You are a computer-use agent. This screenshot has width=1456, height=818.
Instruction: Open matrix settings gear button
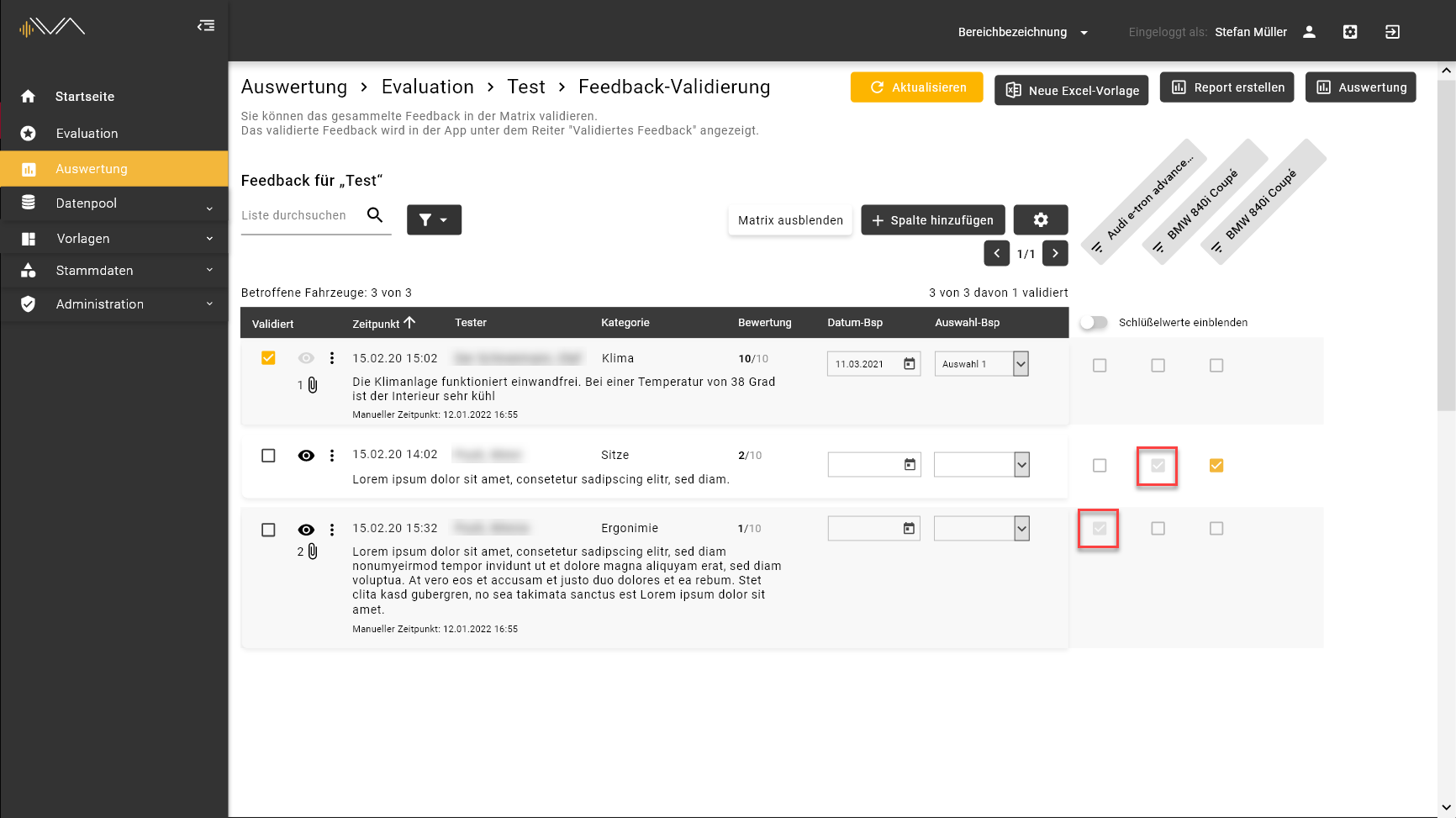pyautogui.click(x=1041, y=219)
